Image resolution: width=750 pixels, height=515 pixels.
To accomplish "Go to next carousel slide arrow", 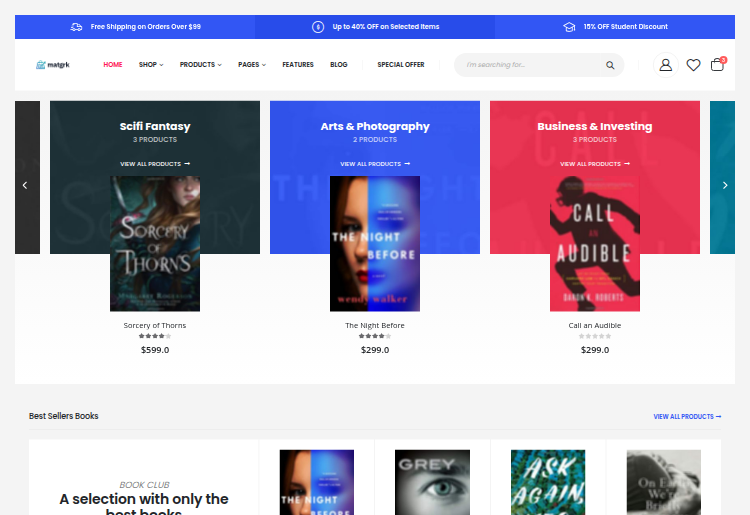I will point(725,185).
